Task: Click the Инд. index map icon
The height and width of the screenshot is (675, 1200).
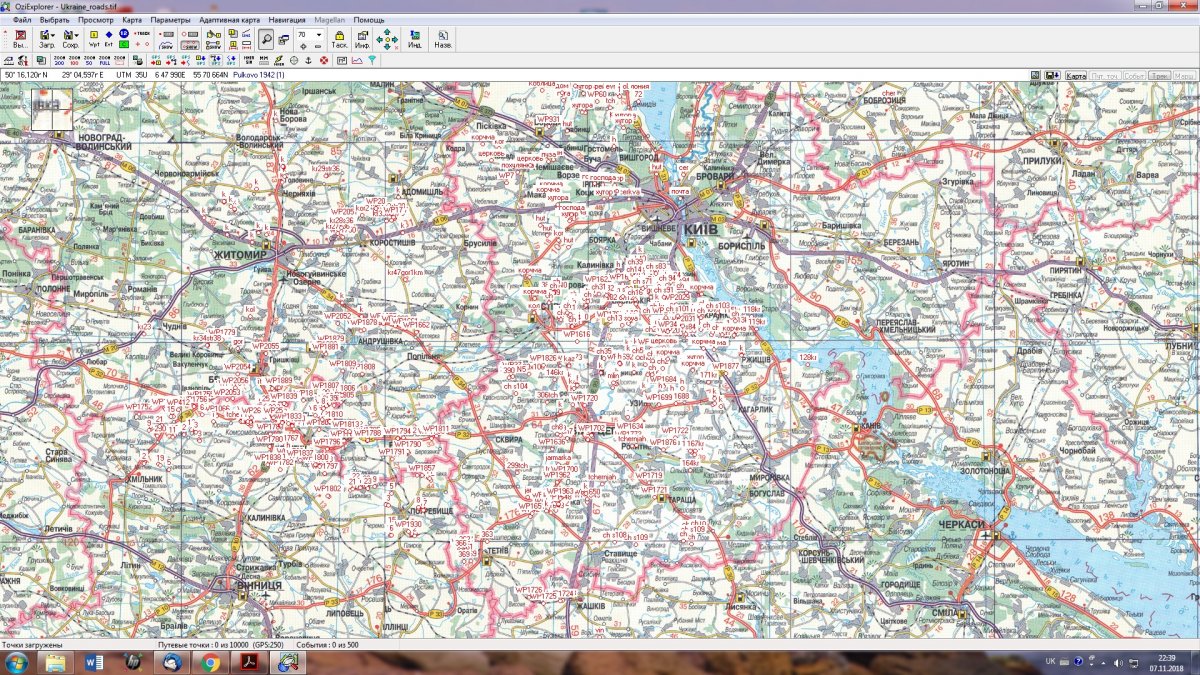Action: (x=414, y=39)
